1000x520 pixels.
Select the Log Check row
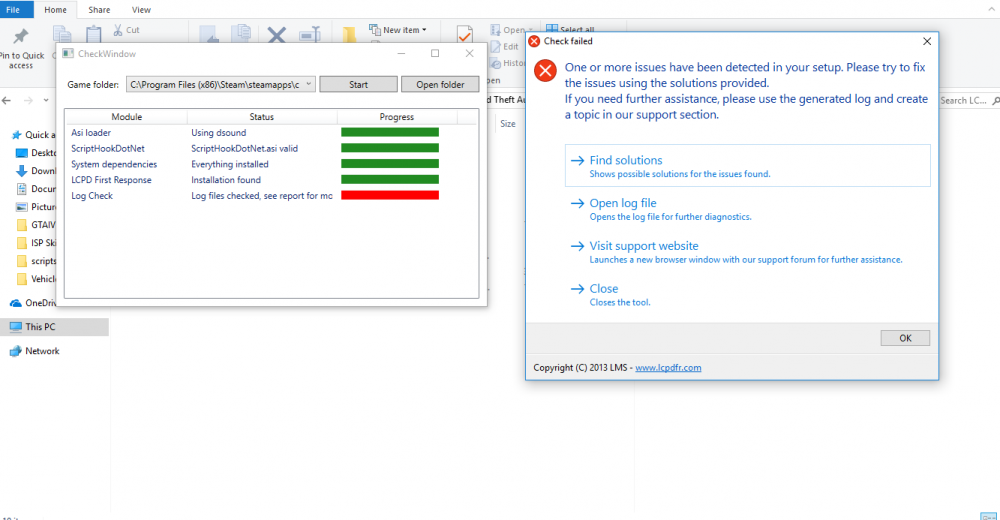click(x=271, y=196)
